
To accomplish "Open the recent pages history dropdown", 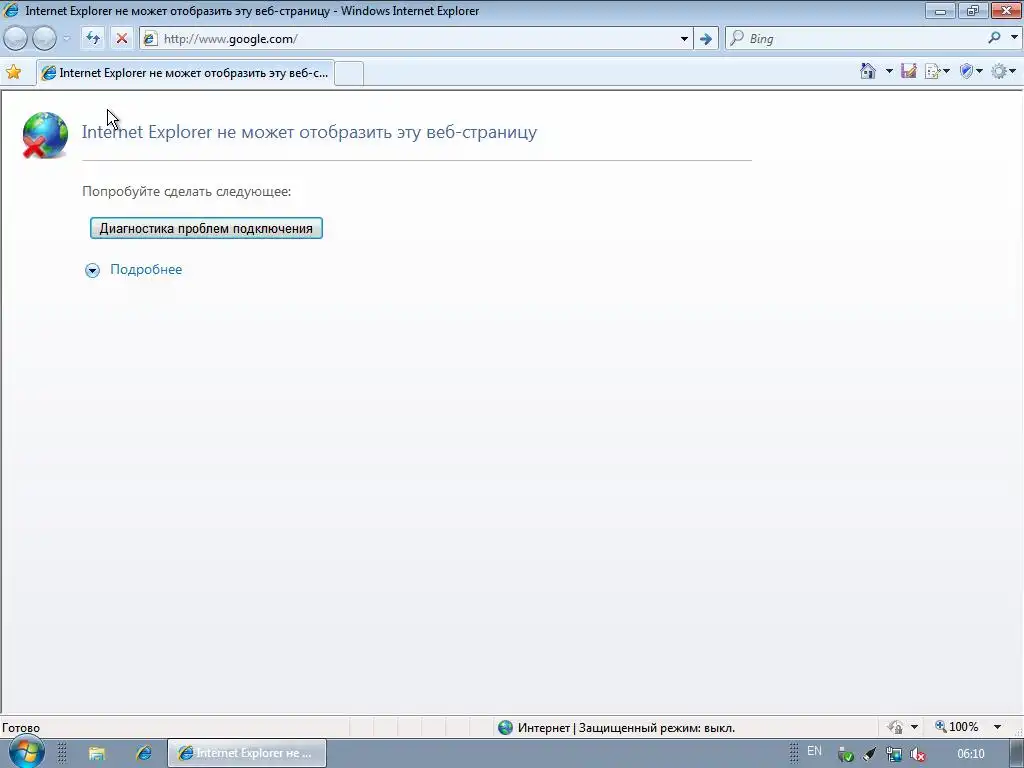I will click(66, 39).
